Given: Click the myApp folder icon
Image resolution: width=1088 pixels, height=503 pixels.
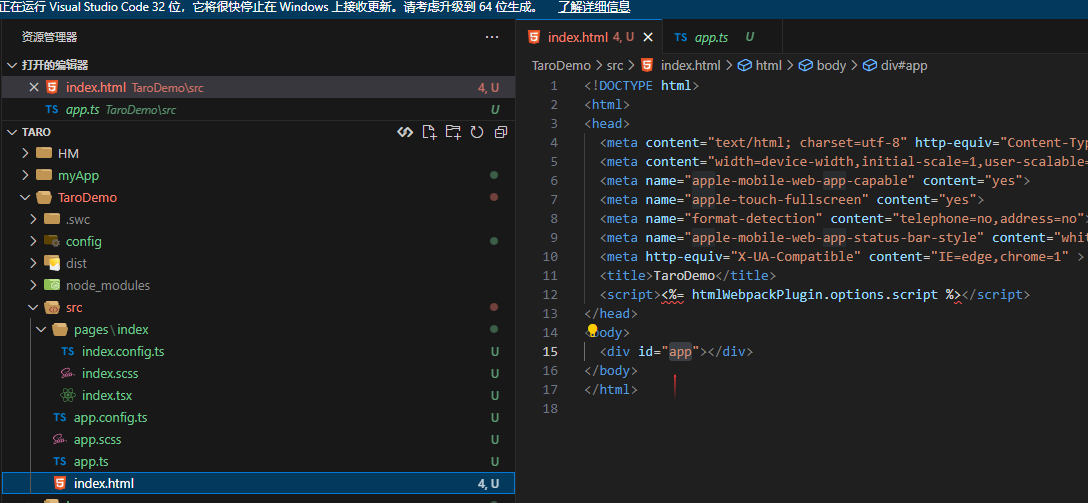Looking at the screenshot, I should (x=44, y=176).
